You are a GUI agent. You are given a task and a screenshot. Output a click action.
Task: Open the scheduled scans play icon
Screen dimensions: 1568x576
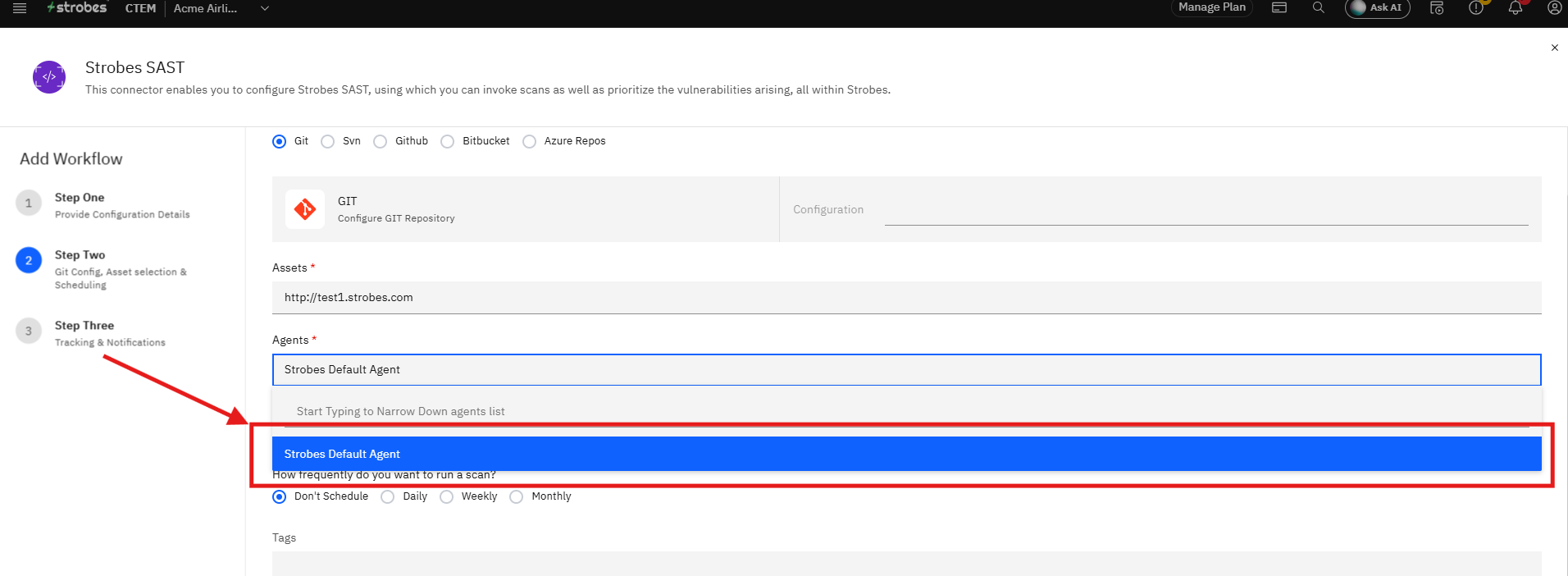(1437, 7)
